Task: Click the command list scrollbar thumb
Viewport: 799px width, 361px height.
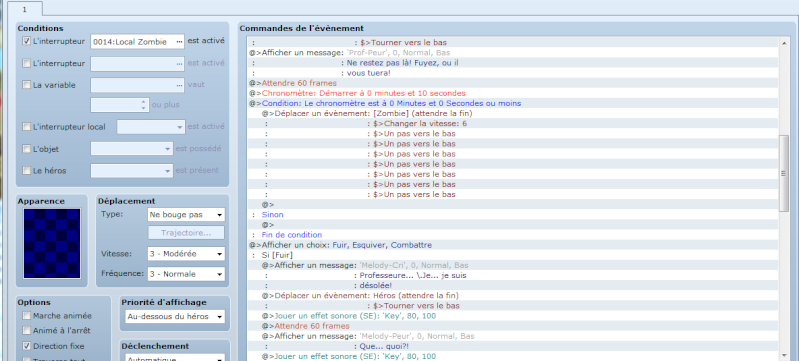Action: pos(784,174)
